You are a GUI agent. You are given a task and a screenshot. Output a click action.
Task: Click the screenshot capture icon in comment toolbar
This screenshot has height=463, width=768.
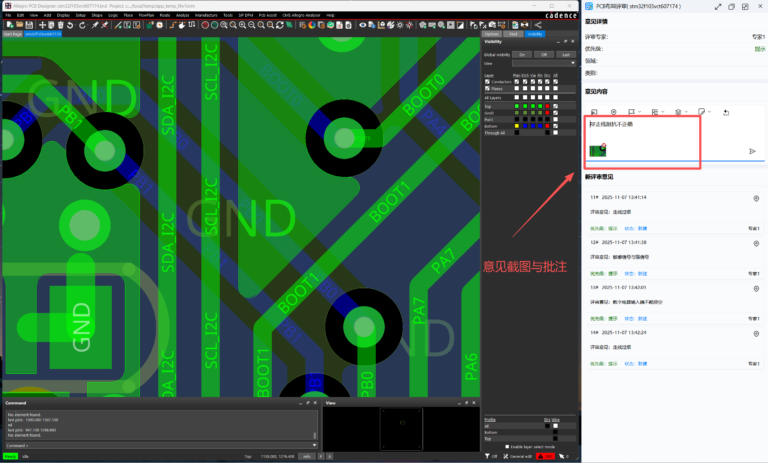(595, 112)
